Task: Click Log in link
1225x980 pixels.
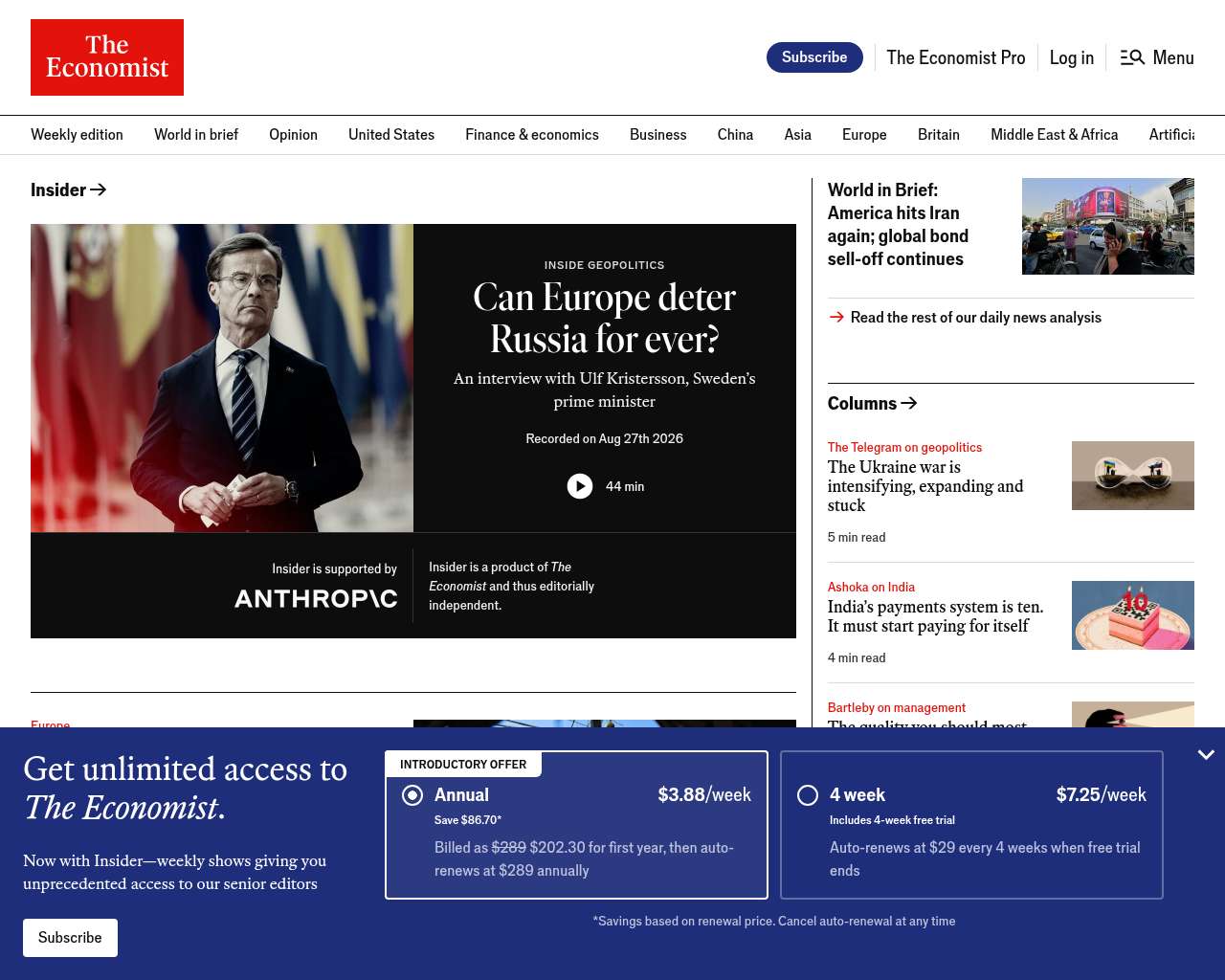Action: (x=1072, y=57)
